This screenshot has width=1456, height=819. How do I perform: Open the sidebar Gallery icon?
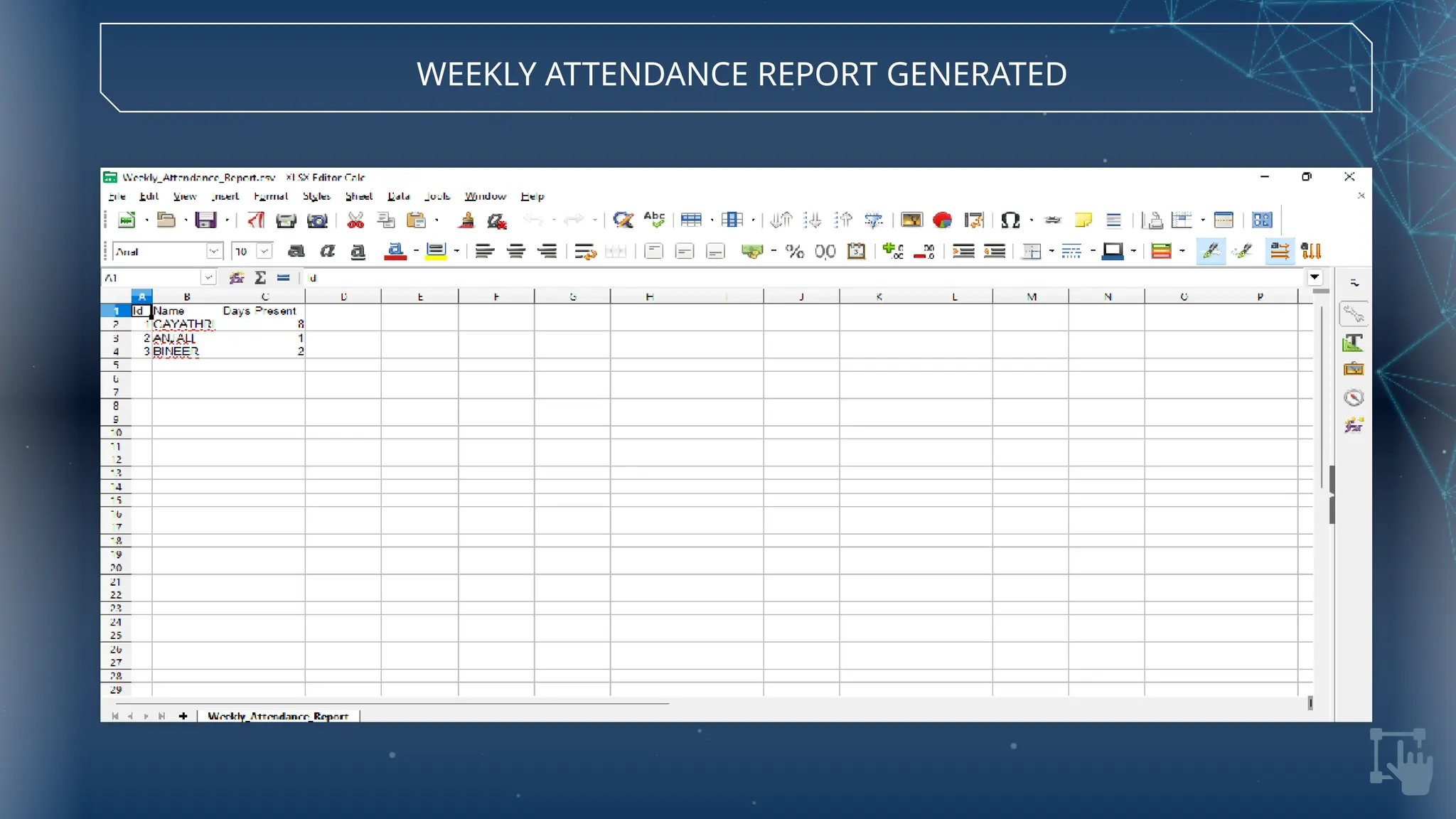tap(1354, 369)
